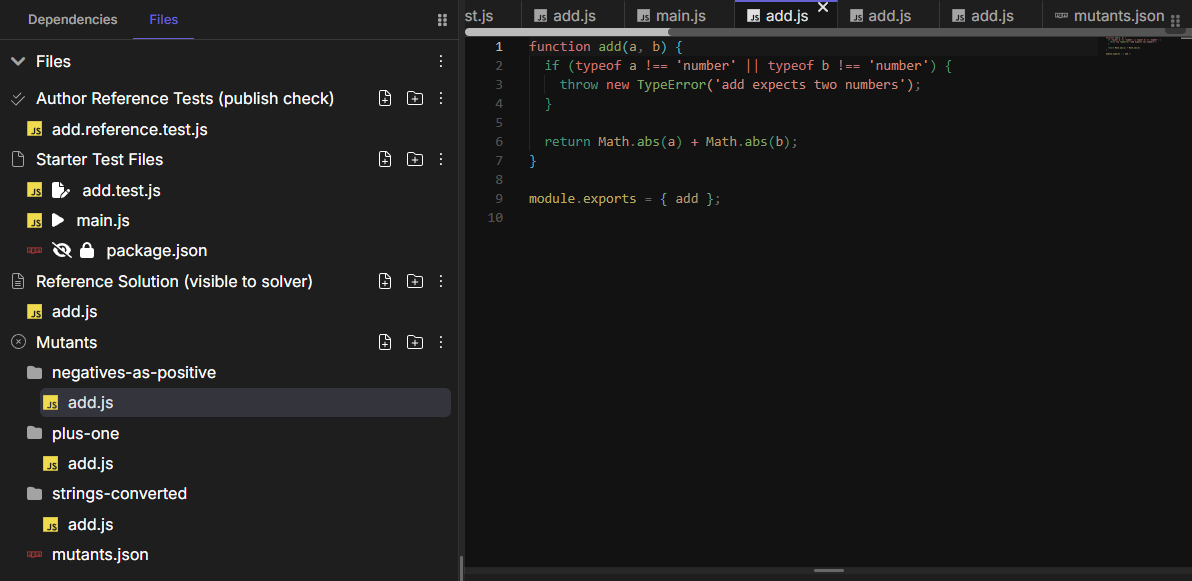Create new folder in Starter Test Files
1192x581 pixels.
click(414, 160)
